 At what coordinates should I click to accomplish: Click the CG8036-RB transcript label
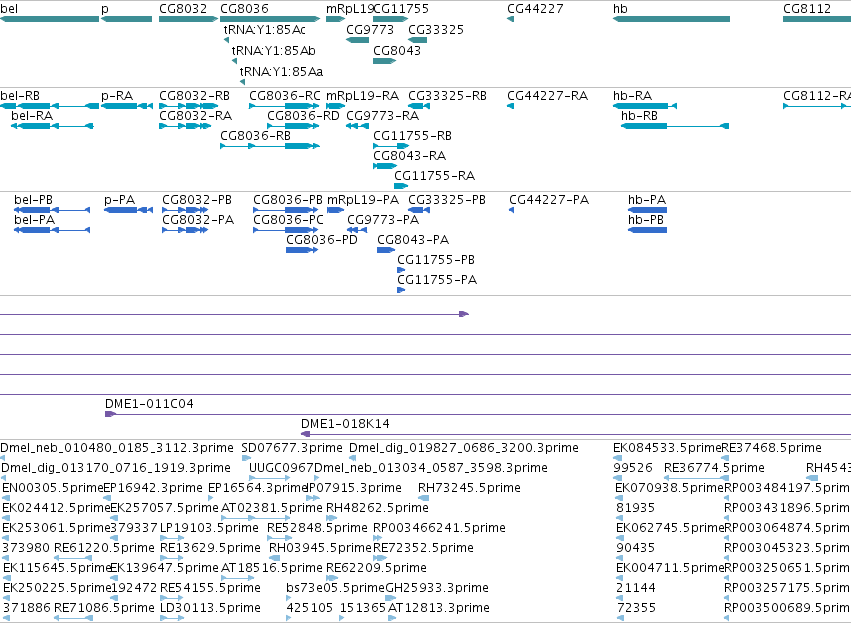(x=256, y=136)
